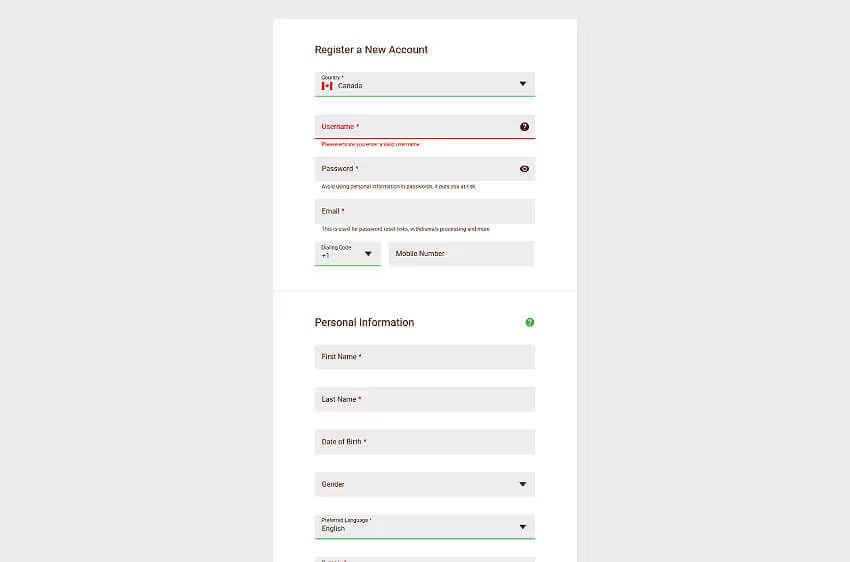Open the Gender dropdown

(522, 484)
